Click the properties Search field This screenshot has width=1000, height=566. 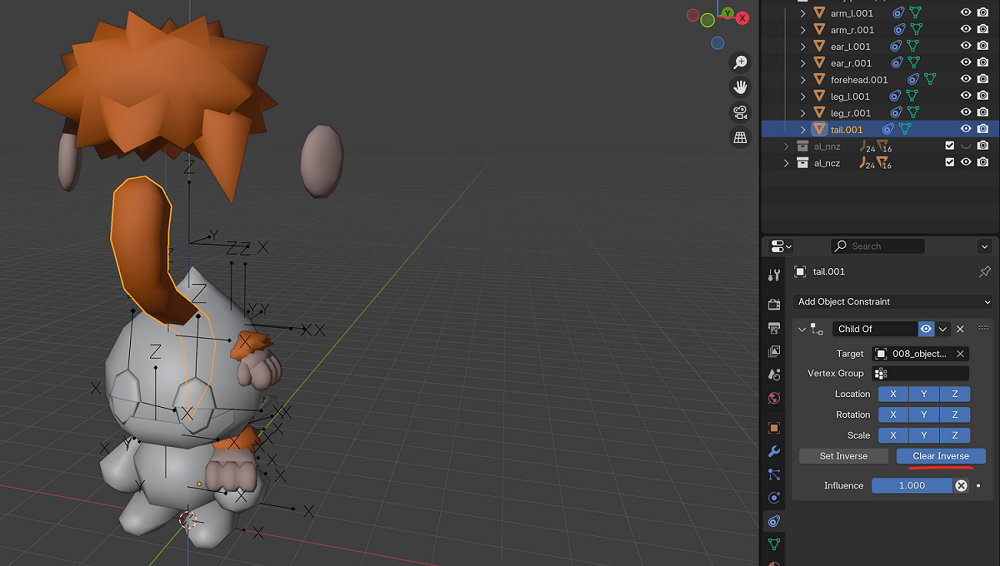coord(878,246)
